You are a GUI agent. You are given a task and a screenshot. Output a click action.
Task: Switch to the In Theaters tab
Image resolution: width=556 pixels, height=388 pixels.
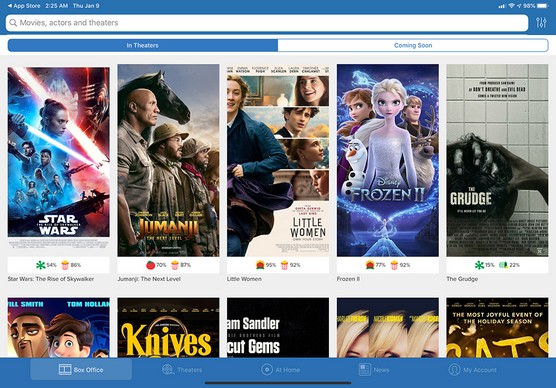pyautogui.click(x=143, y=45)
